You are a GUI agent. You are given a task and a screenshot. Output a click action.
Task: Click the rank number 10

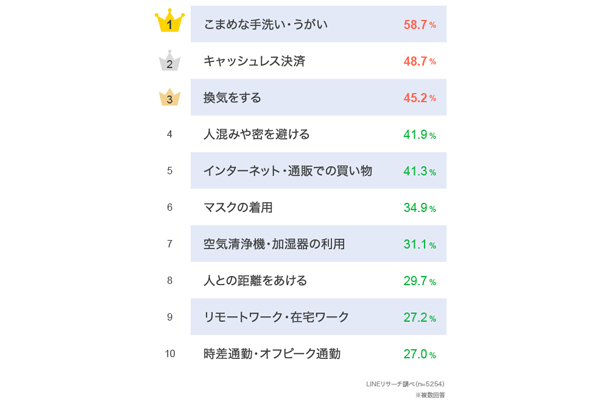point(170,353)
